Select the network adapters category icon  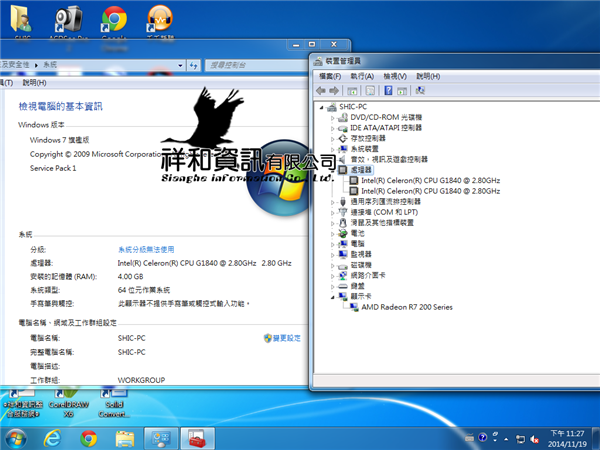coord(343,276)
